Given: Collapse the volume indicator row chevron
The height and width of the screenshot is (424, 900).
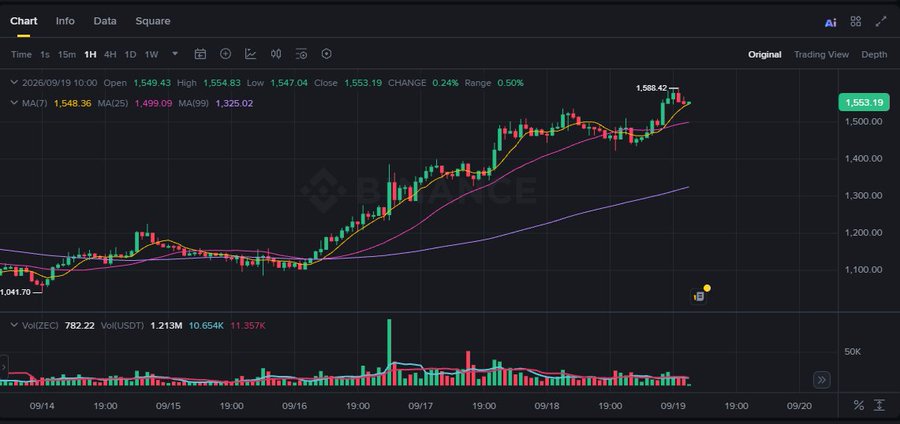Looking at the screenshot, I should pos(14,325).
